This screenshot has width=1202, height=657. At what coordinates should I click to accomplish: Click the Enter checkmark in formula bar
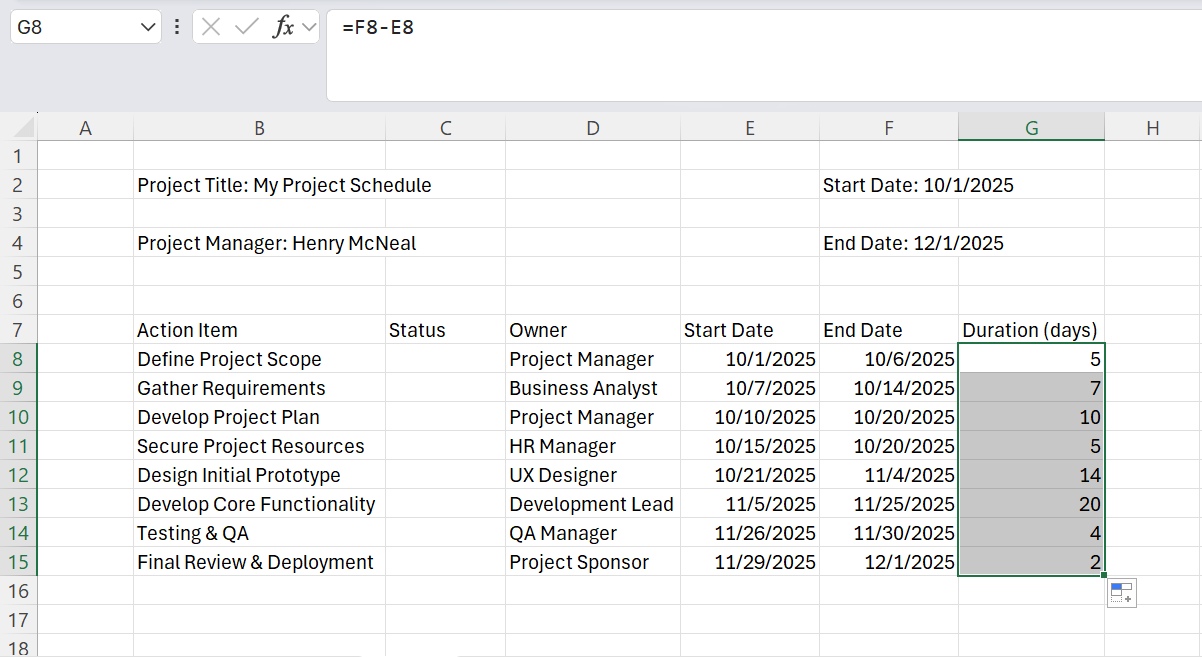(x=246, y=27)
